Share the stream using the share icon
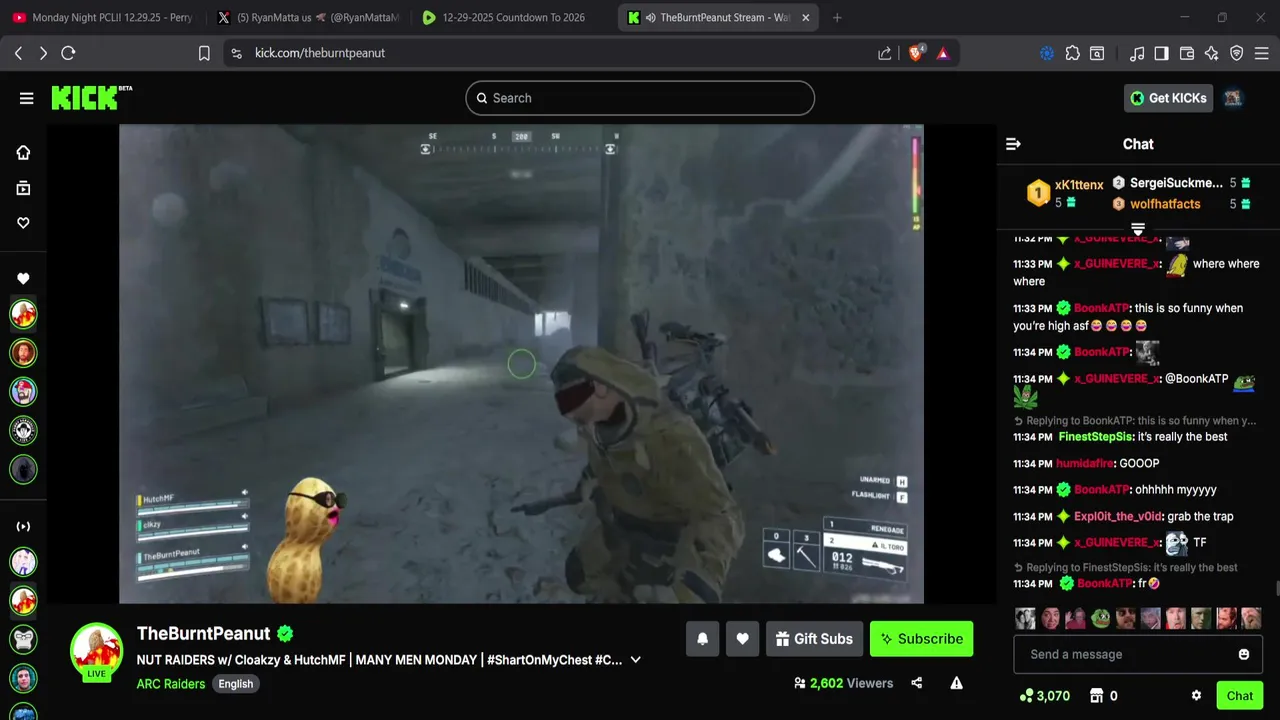1280x720 pixels. (x=916, y=683)
